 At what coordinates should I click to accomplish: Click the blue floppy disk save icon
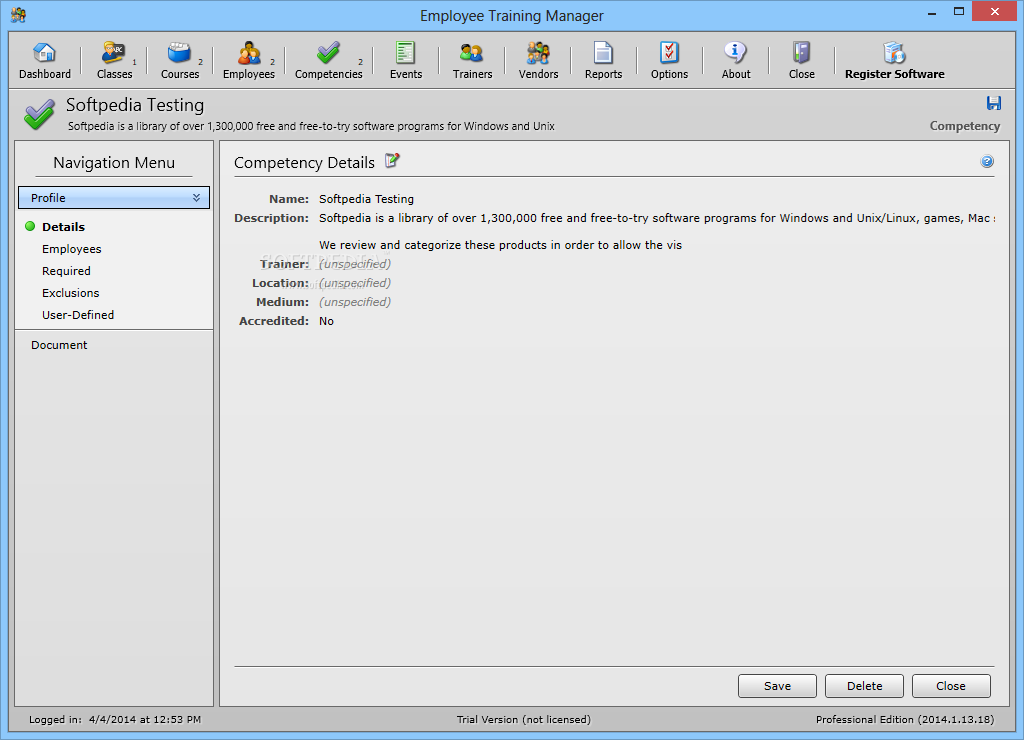tap(993, 103)
